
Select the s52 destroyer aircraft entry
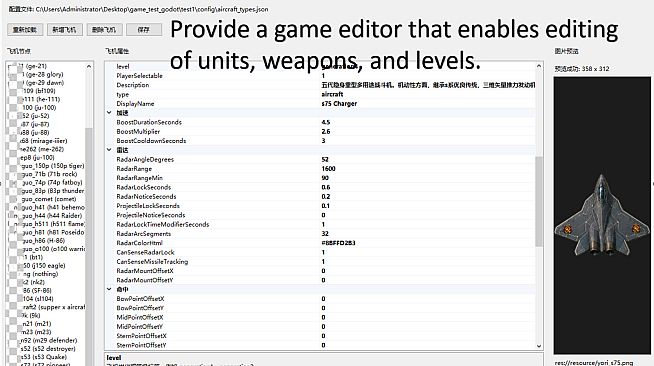[x=48, y=348]
